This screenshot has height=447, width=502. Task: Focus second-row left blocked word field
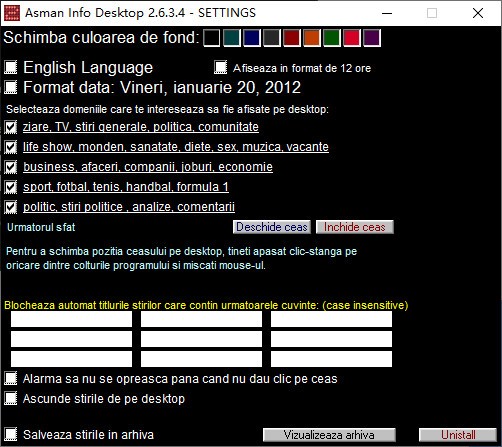[71, 339]
